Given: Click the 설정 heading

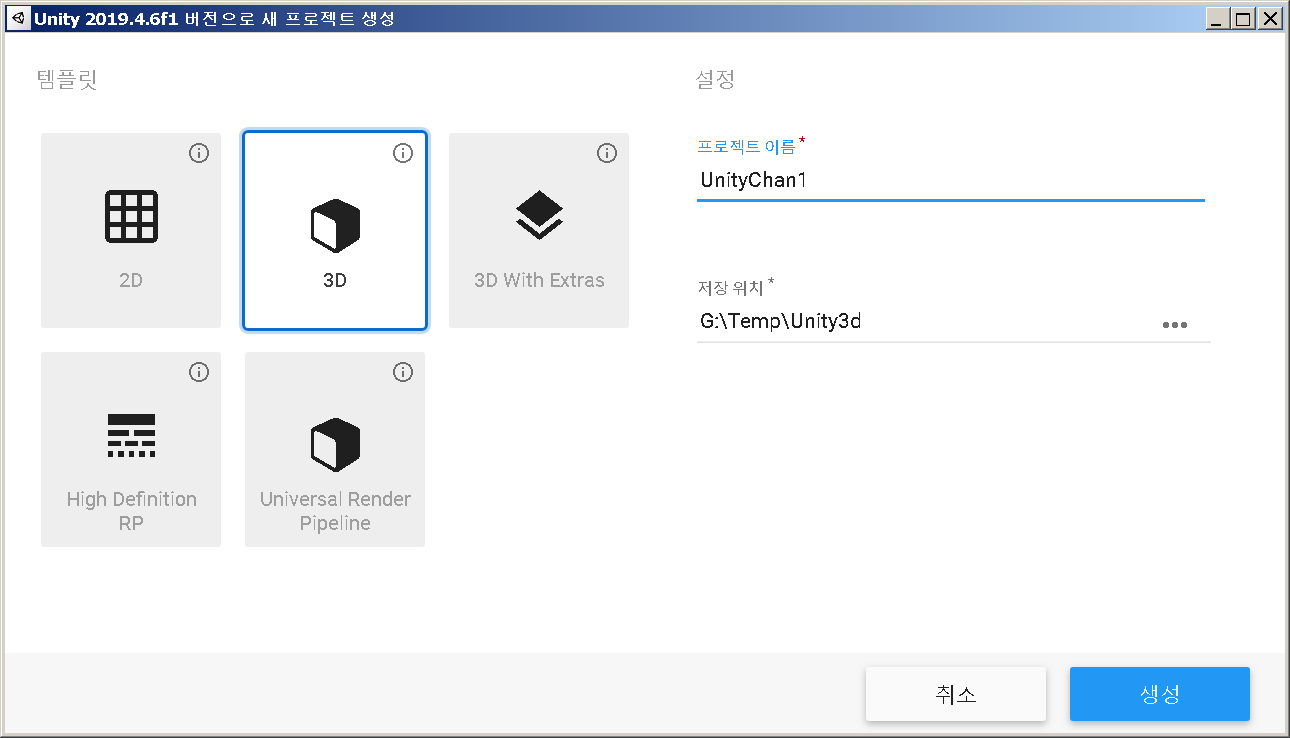Looking at the screenshot, I should pos(715,80).
